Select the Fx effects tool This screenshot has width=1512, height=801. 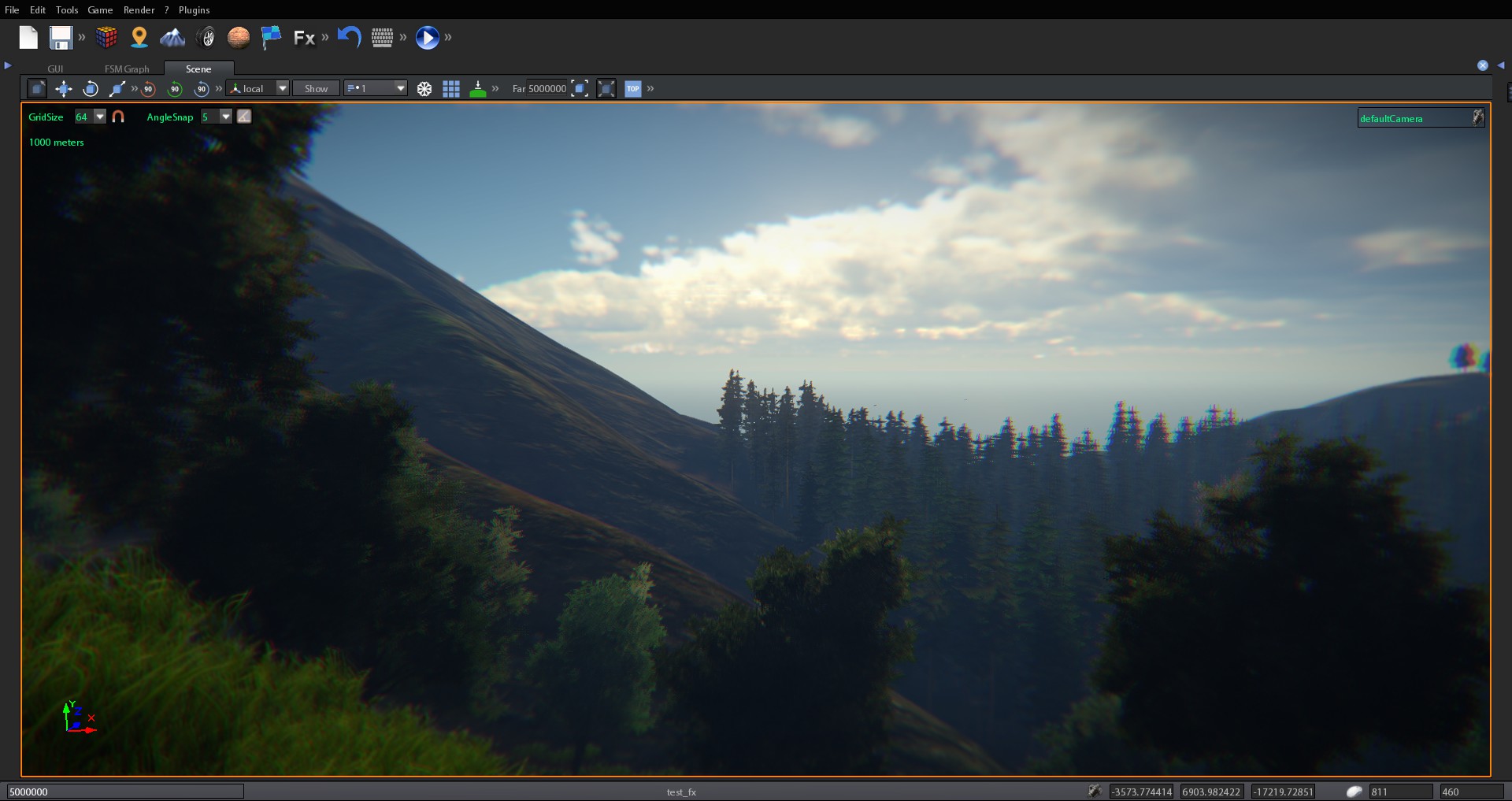coord(306,37)
